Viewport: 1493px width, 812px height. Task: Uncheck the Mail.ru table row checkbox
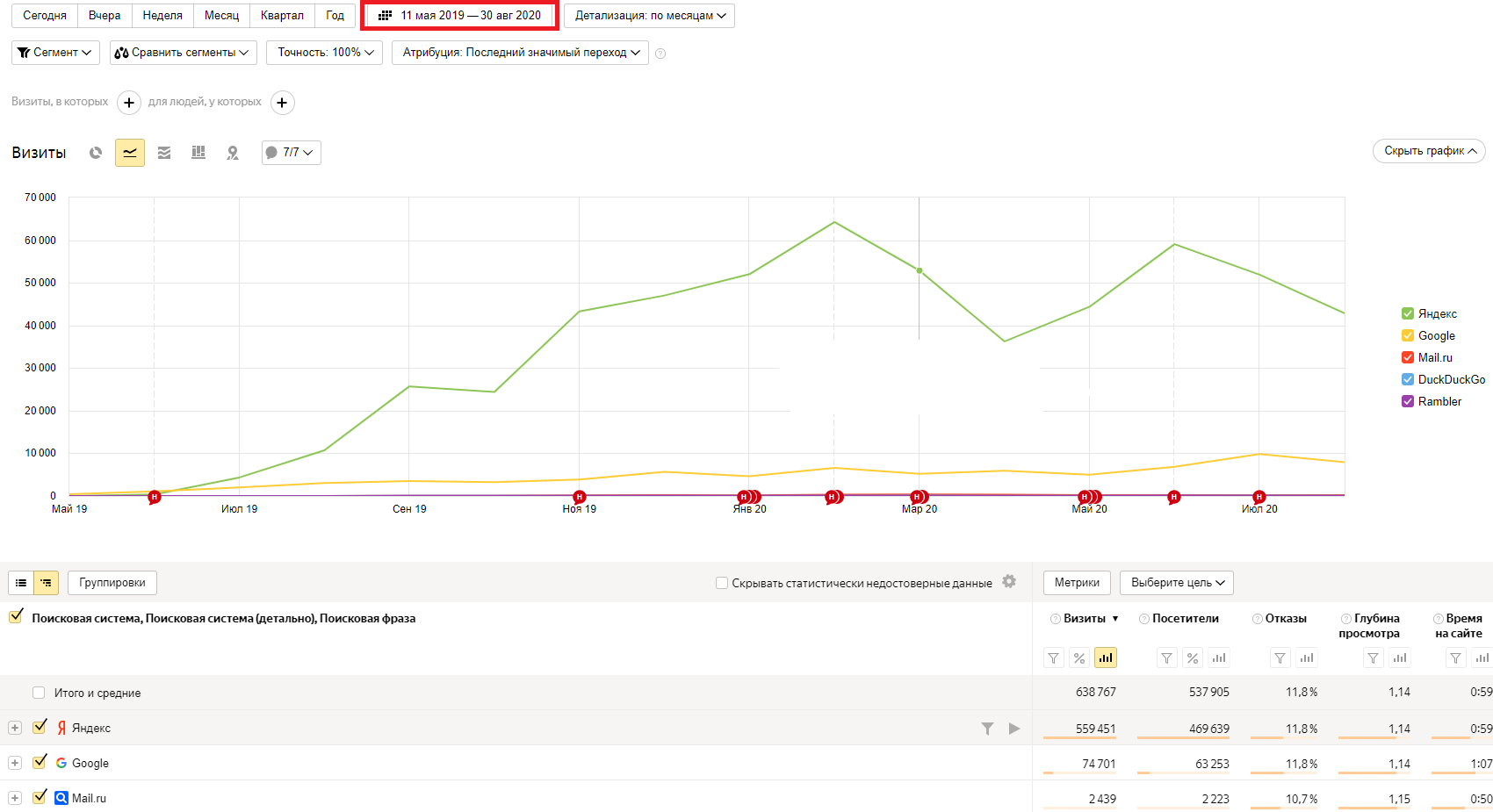click(40, 797)
